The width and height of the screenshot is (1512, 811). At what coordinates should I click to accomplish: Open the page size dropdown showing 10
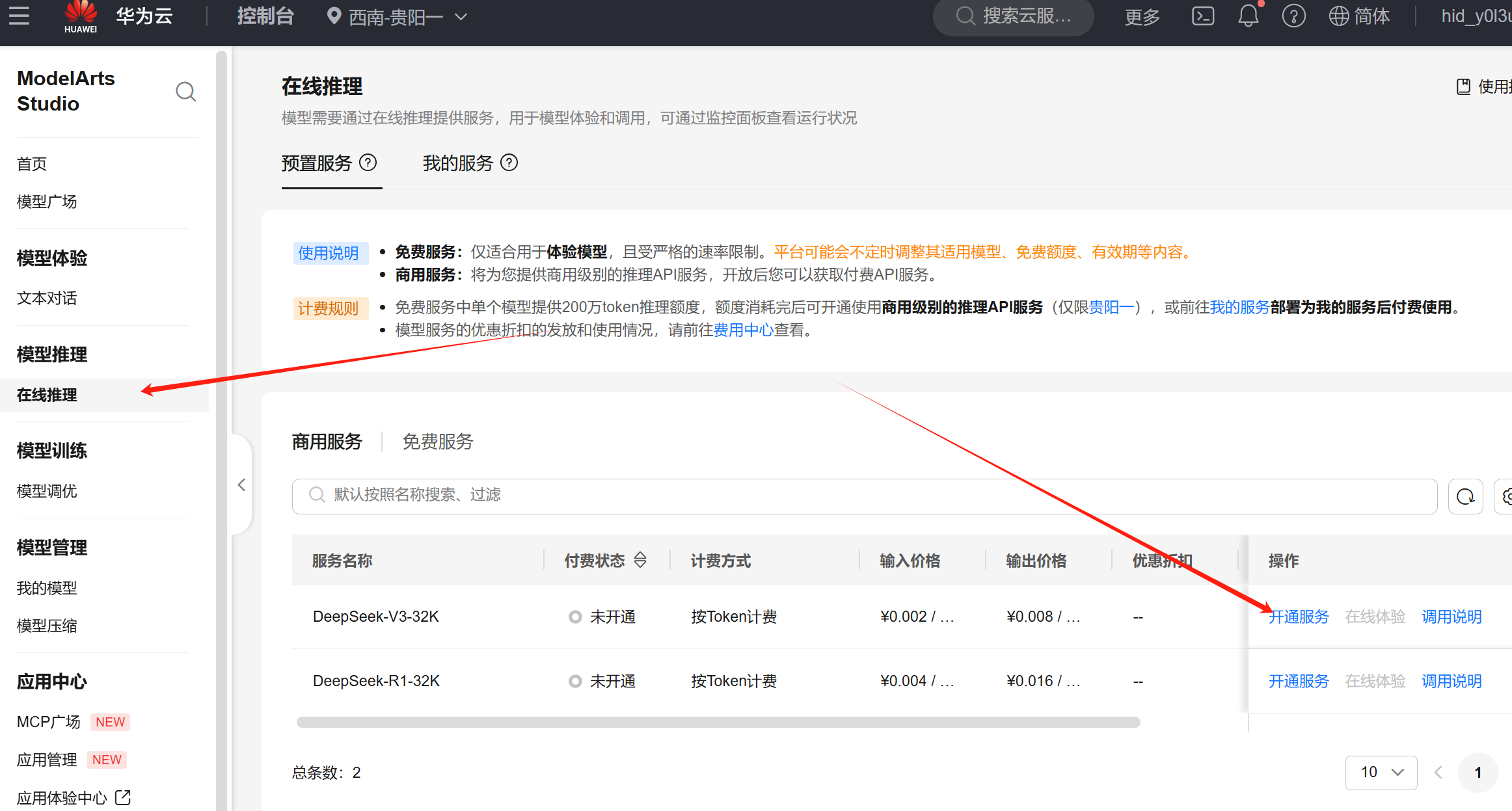point(1381,772)
